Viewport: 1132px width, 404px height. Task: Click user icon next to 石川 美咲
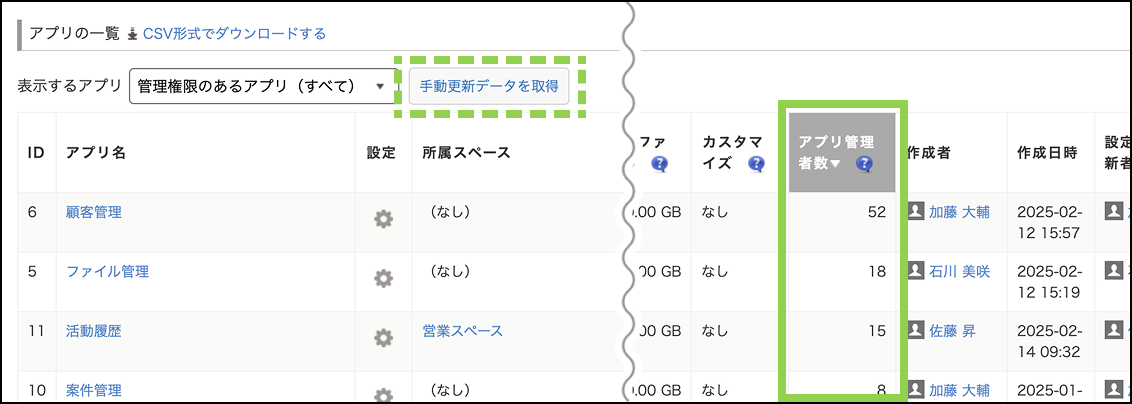[916, 271]
